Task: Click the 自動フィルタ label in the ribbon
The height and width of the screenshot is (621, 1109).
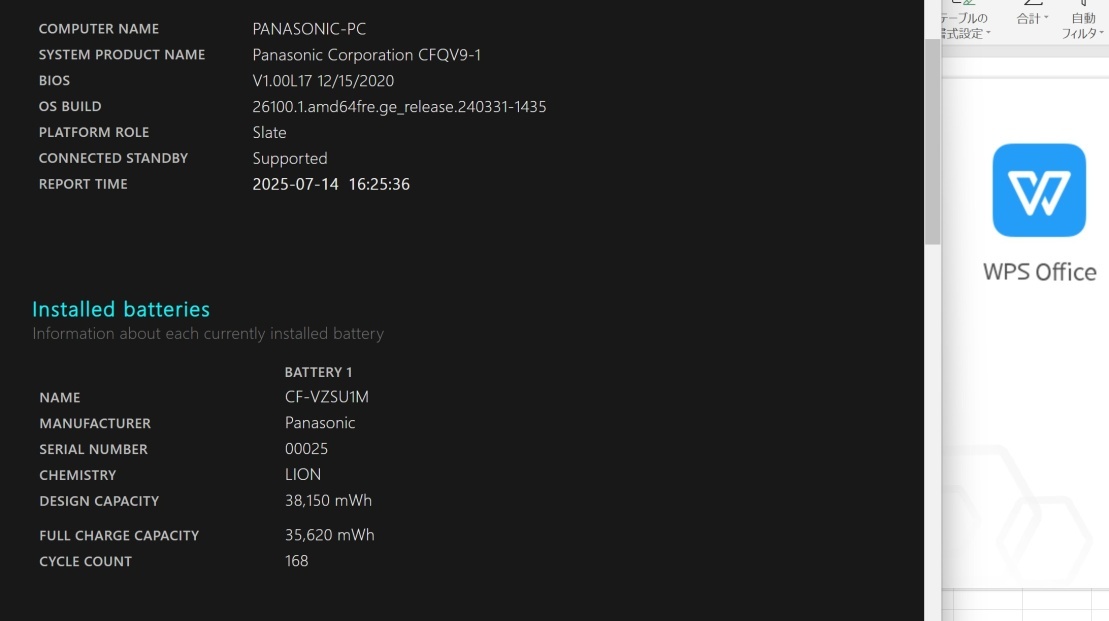Action: point(1081,25)
